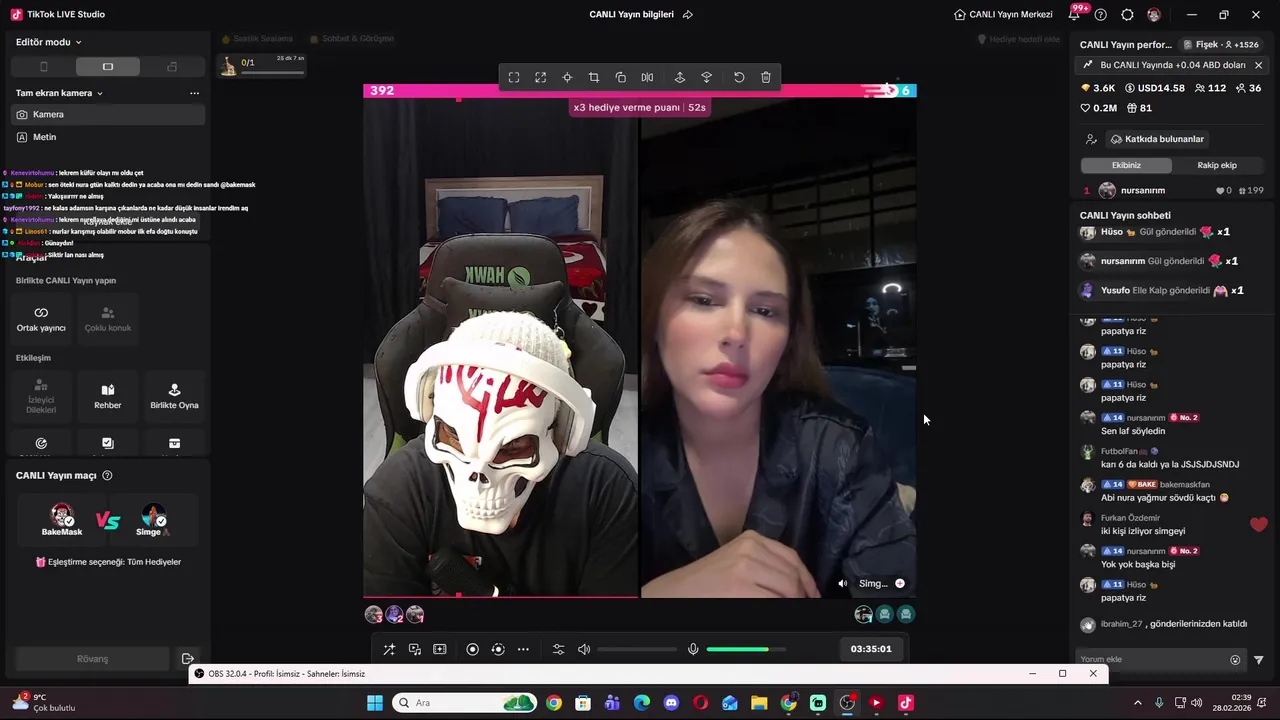
Task: Delete the source with the trash icon
Action: (766, 78)
